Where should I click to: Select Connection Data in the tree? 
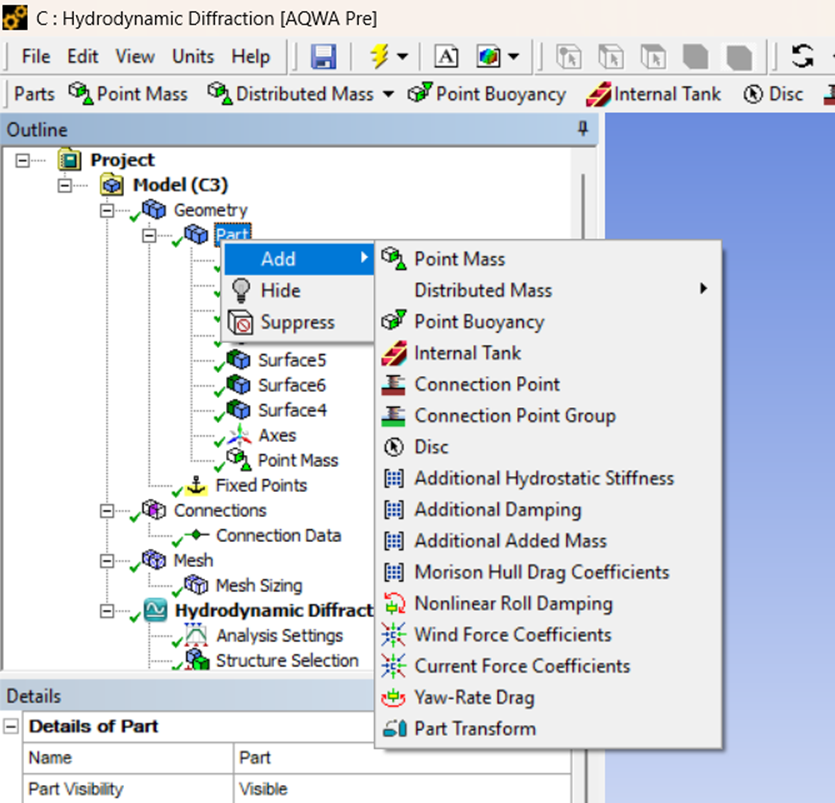(x=279, y=536)
